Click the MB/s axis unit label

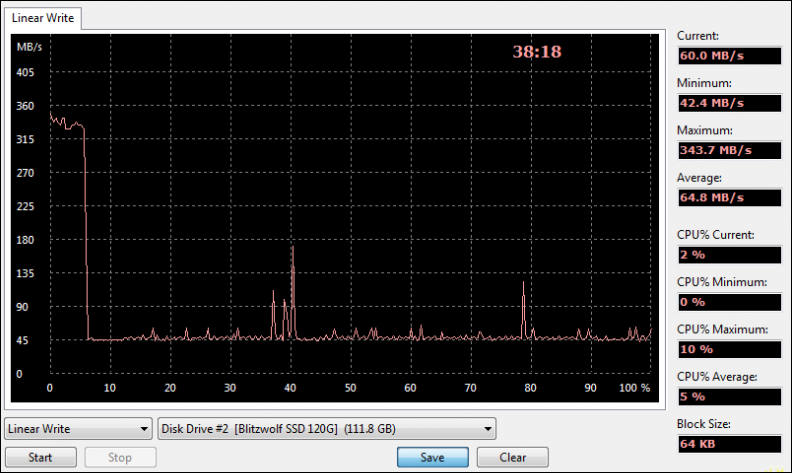29,47
